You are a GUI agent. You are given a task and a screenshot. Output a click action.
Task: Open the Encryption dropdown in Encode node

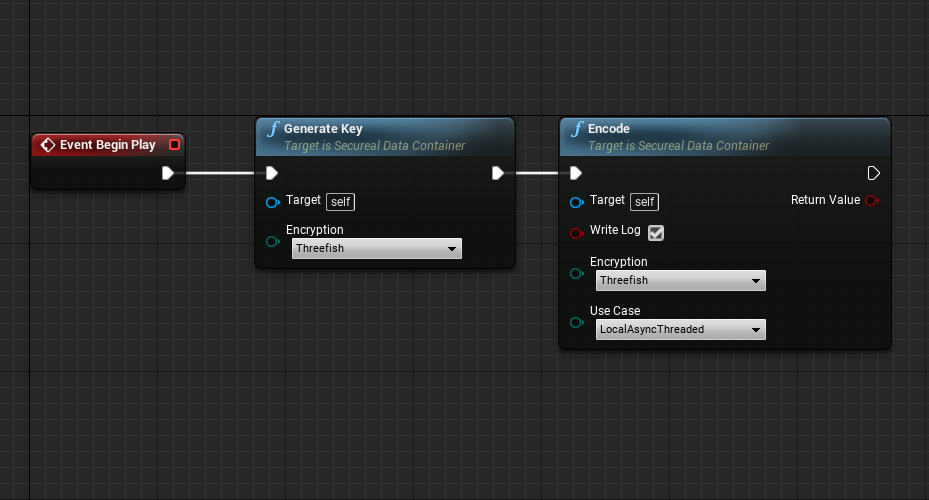(x=680, y=281)
